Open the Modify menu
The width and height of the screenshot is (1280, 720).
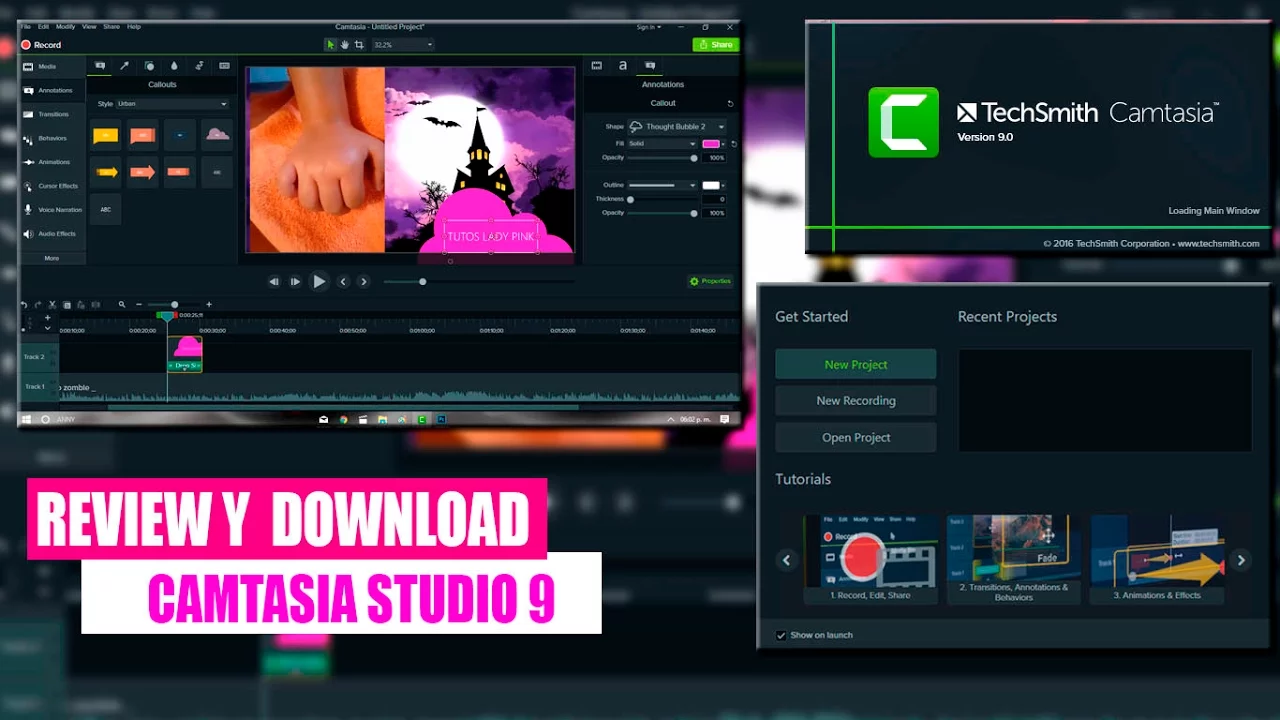(x=65, y=27)
